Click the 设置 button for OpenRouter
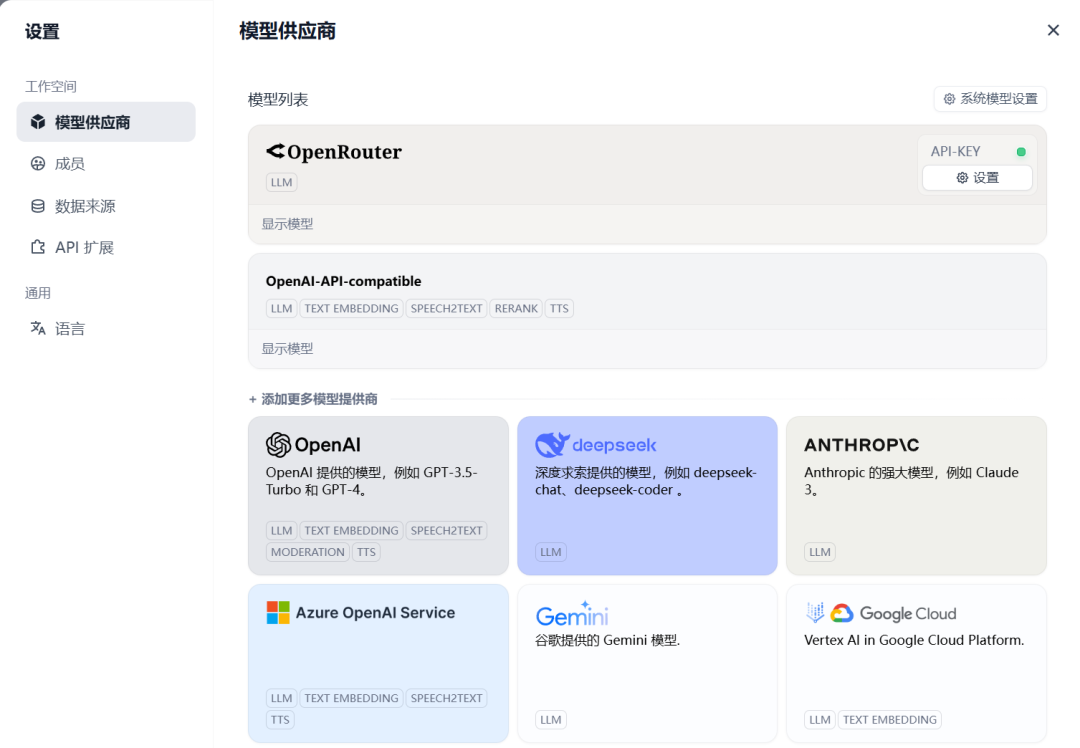The image size is (1080, 748). point(977,178)
